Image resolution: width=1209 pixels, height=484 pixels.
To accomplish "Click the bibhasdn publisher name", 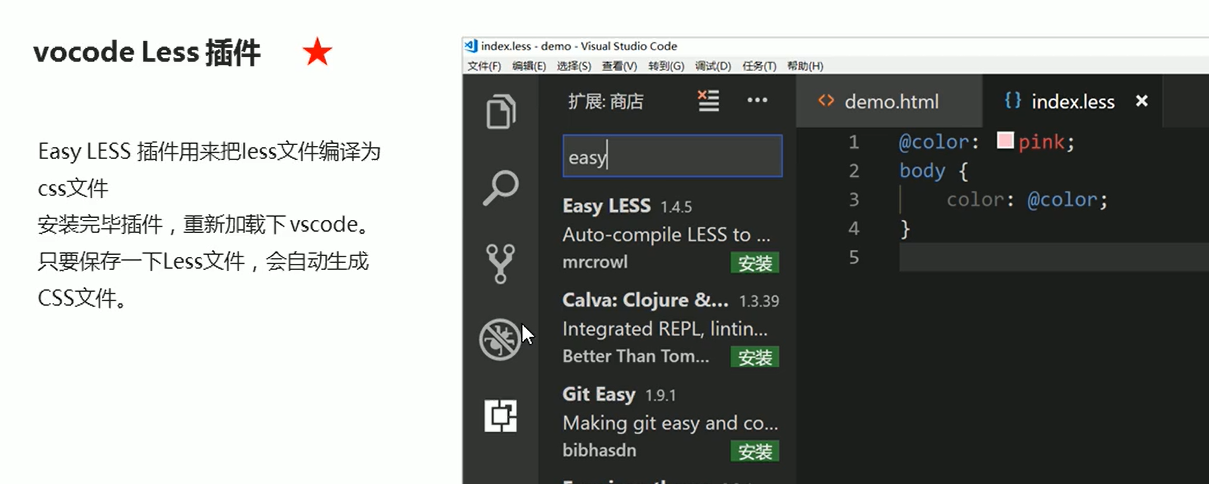I will coord(599,450).
